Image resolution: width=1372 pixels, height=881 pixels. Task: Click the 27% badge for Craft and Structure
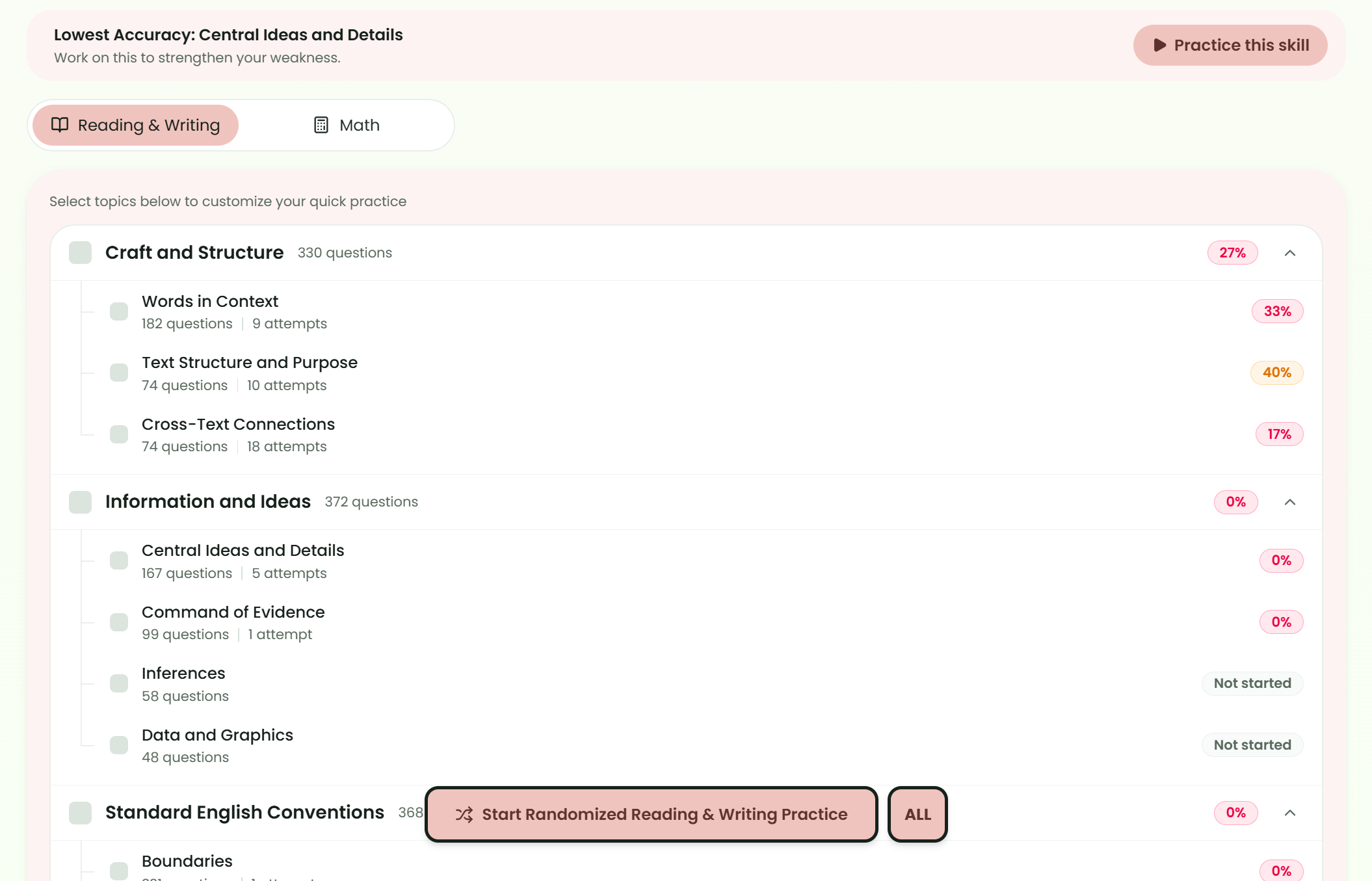point(1233,253)
